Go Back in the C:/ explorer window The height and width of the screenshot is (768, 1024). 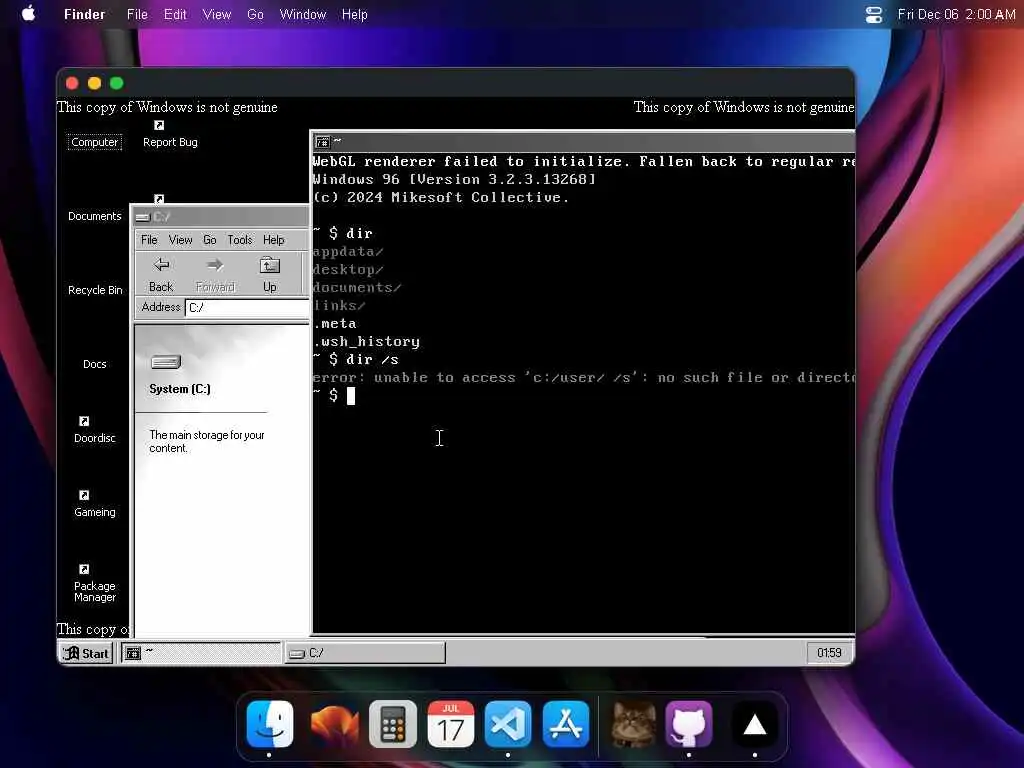(x=161, y=274)
